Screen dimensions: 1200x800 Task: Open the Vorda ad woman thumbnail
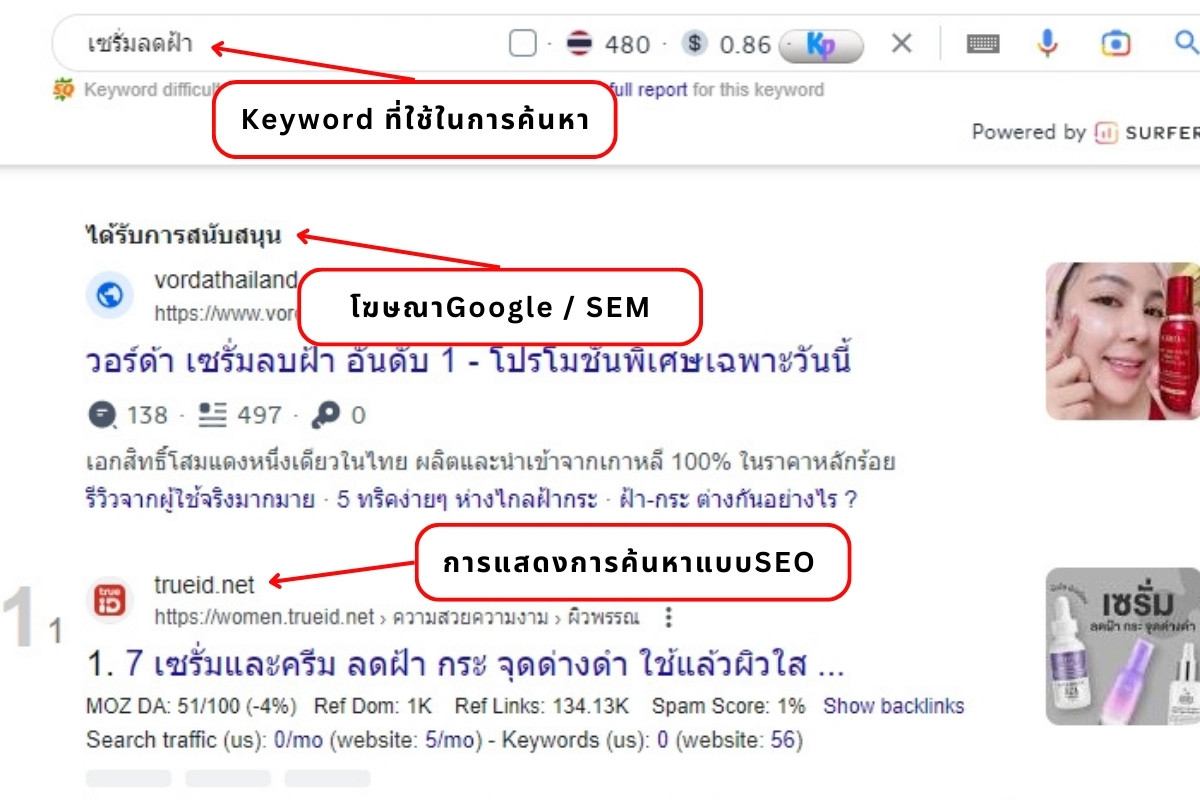(1122, 341)
